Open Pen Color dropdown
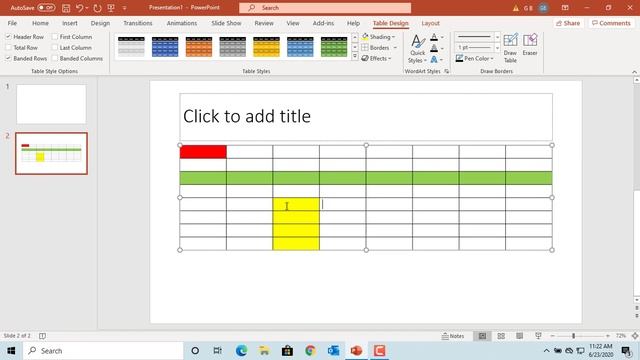The image size is (640, 360). [475, 59]
